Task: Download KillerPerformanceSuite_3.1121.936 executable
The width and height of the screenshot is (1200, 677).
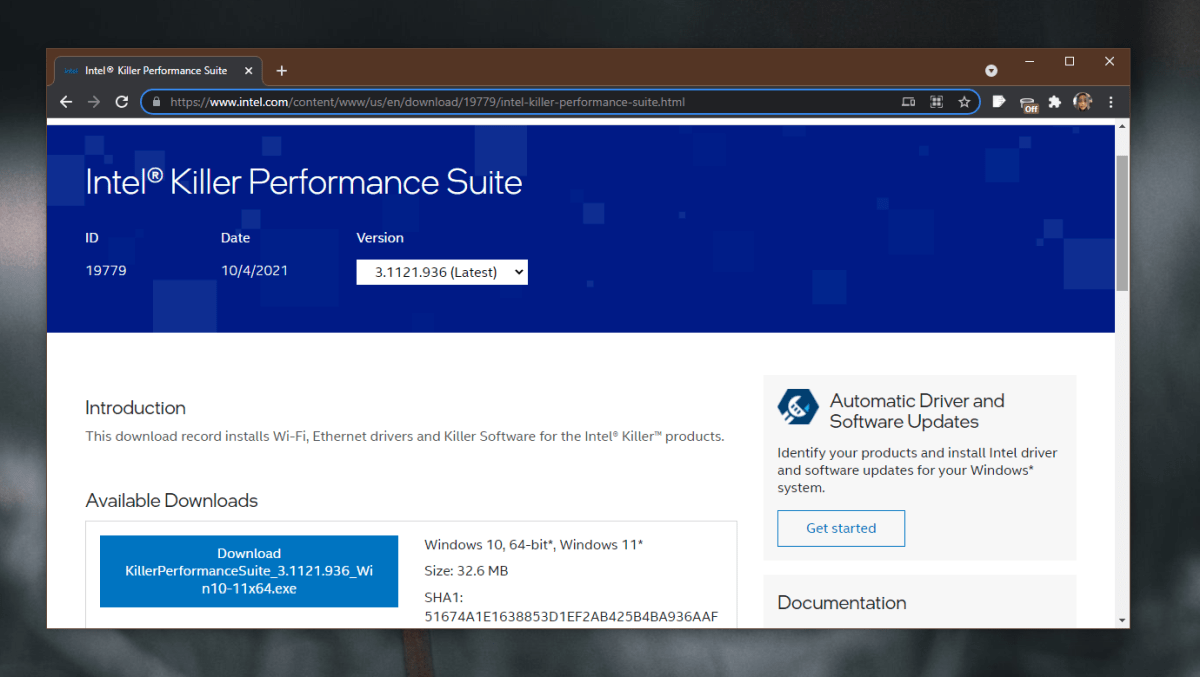Action: click(248, 571)
